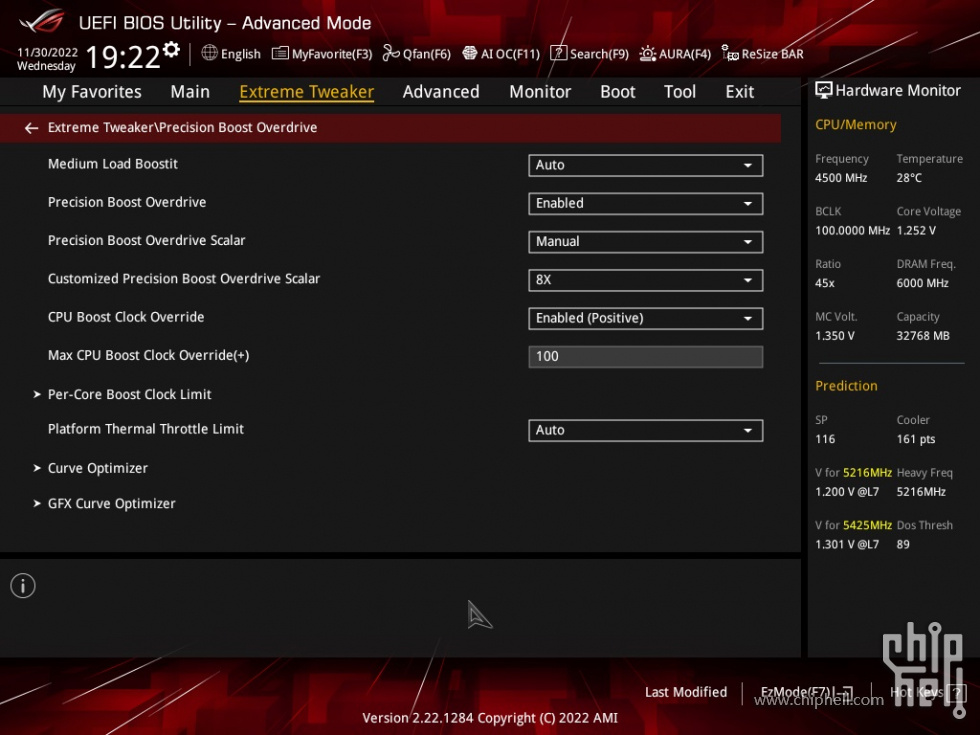Click Prediction section heading

tap(846, 386)
